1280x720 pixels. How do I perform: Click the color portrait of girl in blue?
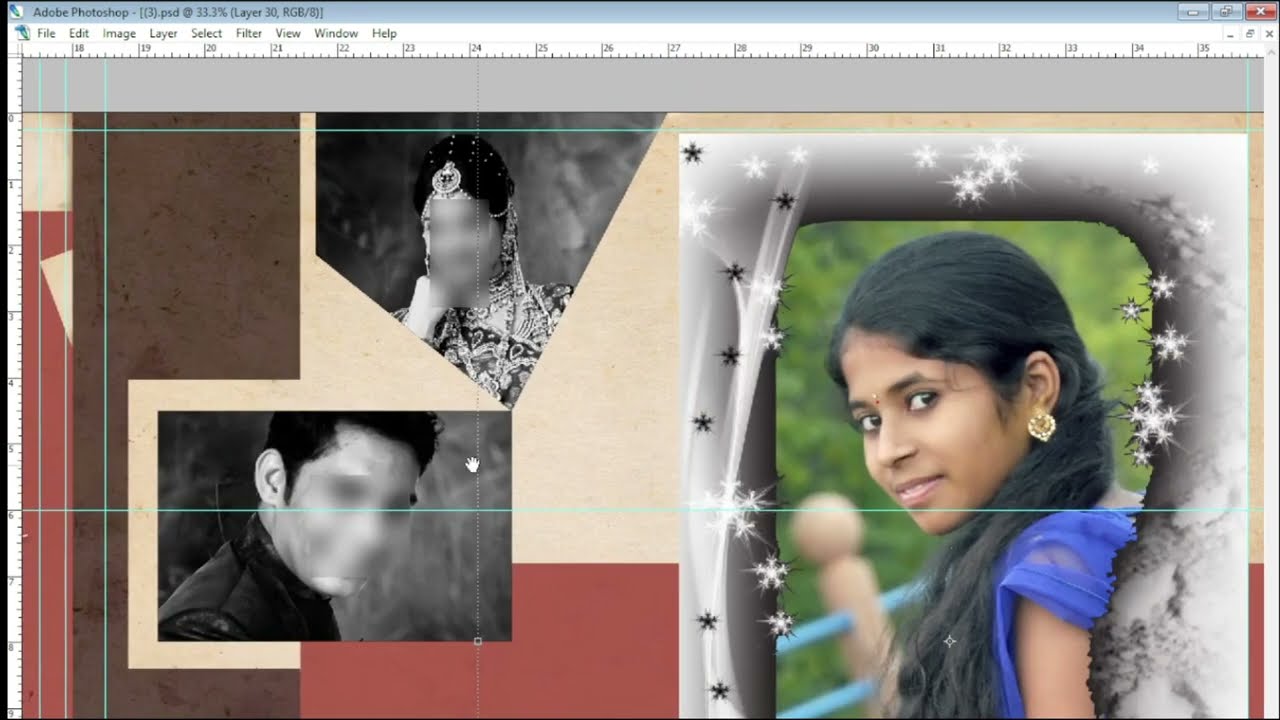(x=965, y=470)
